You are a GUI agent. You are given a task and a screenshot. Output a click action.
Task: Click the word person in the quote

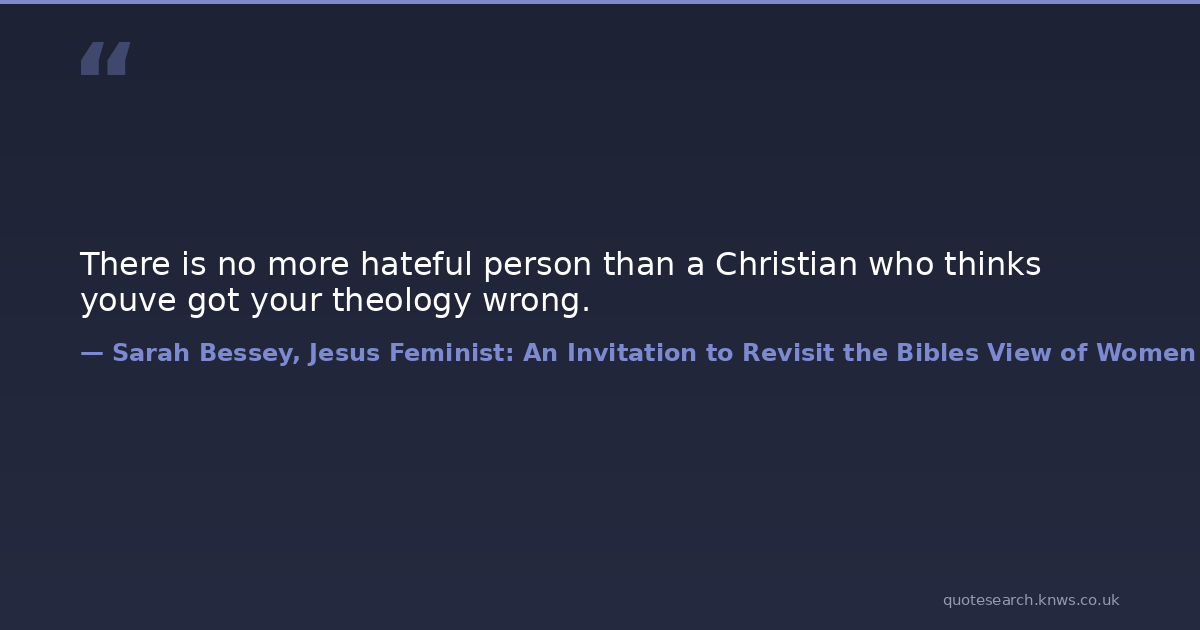pos(538,265)
